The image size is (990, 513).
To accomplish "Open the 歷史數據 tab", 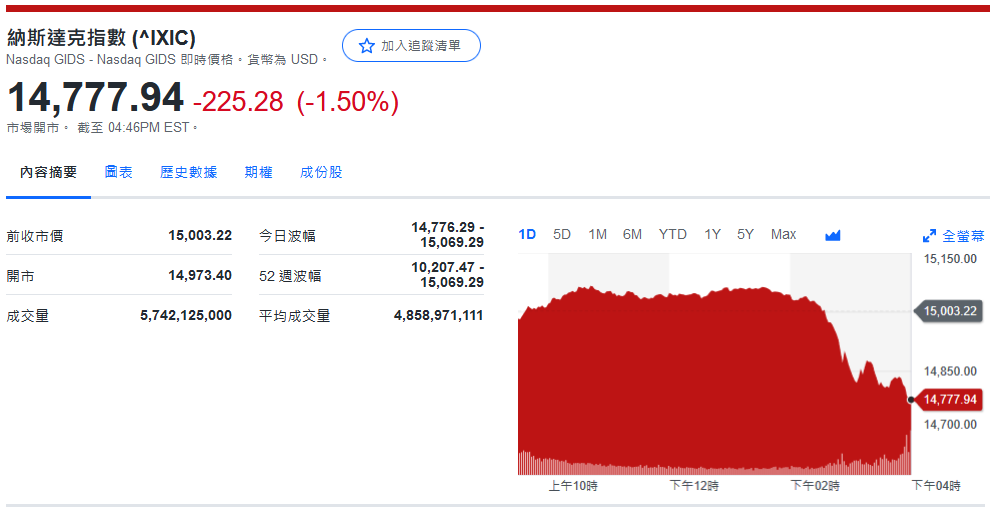I will point(188,172).
